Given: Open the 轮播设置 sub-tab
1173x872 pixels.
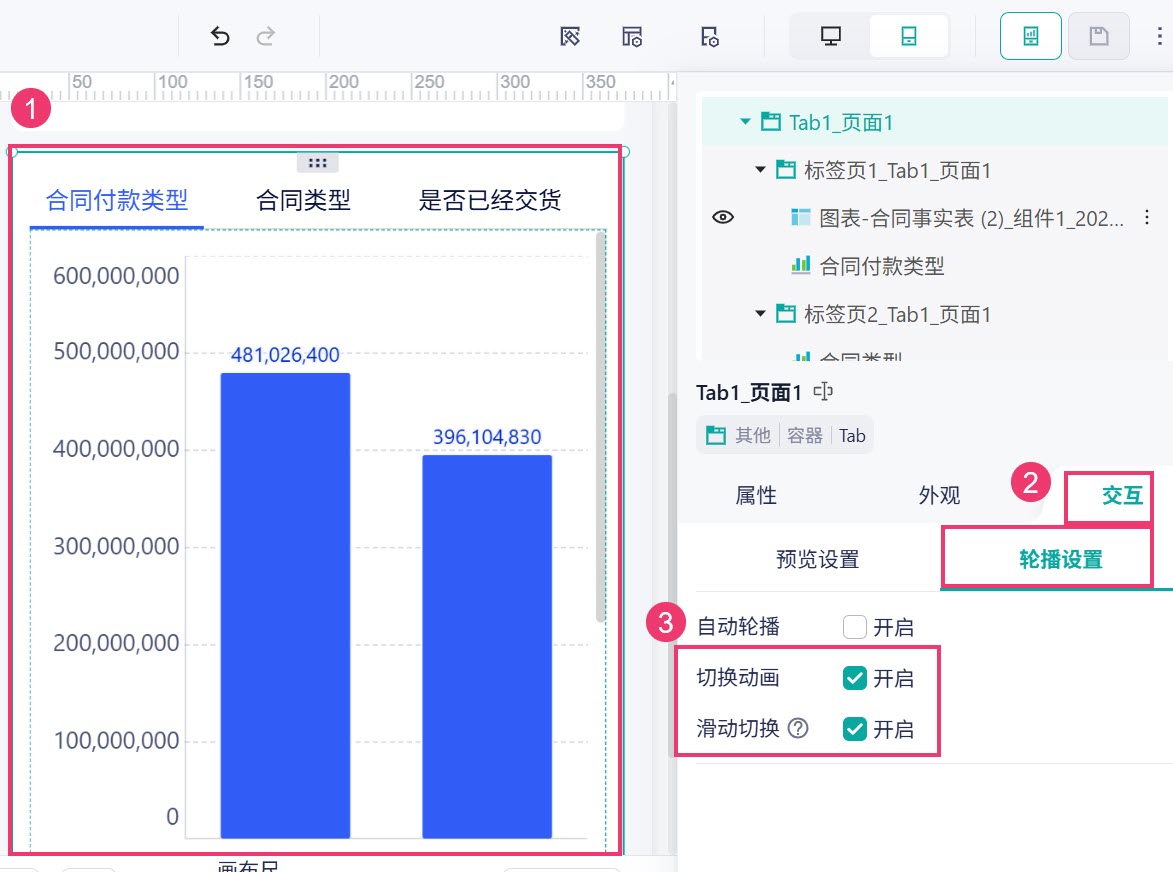Looking at the screenshot, I should [1061, 559].
